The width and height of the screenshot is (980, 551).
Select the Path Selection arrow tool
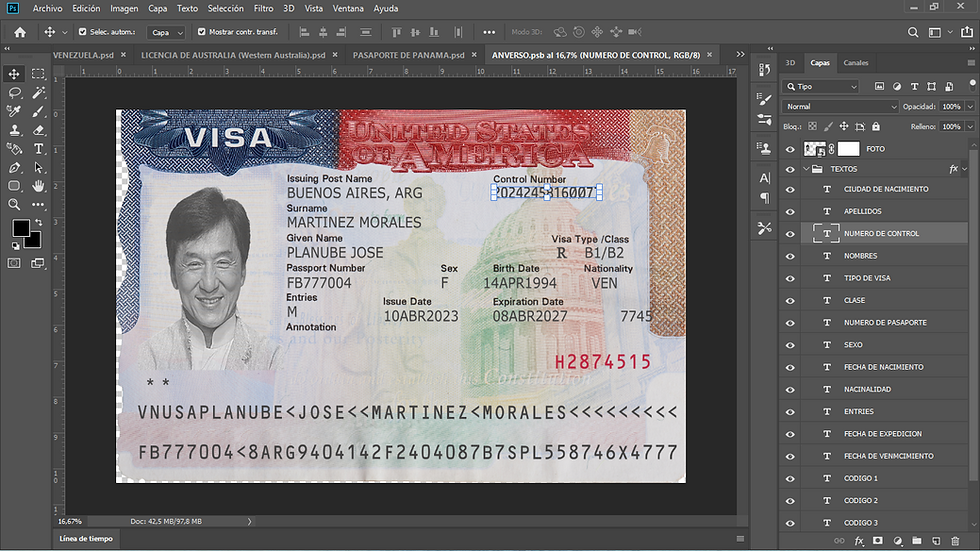[38, 167]
